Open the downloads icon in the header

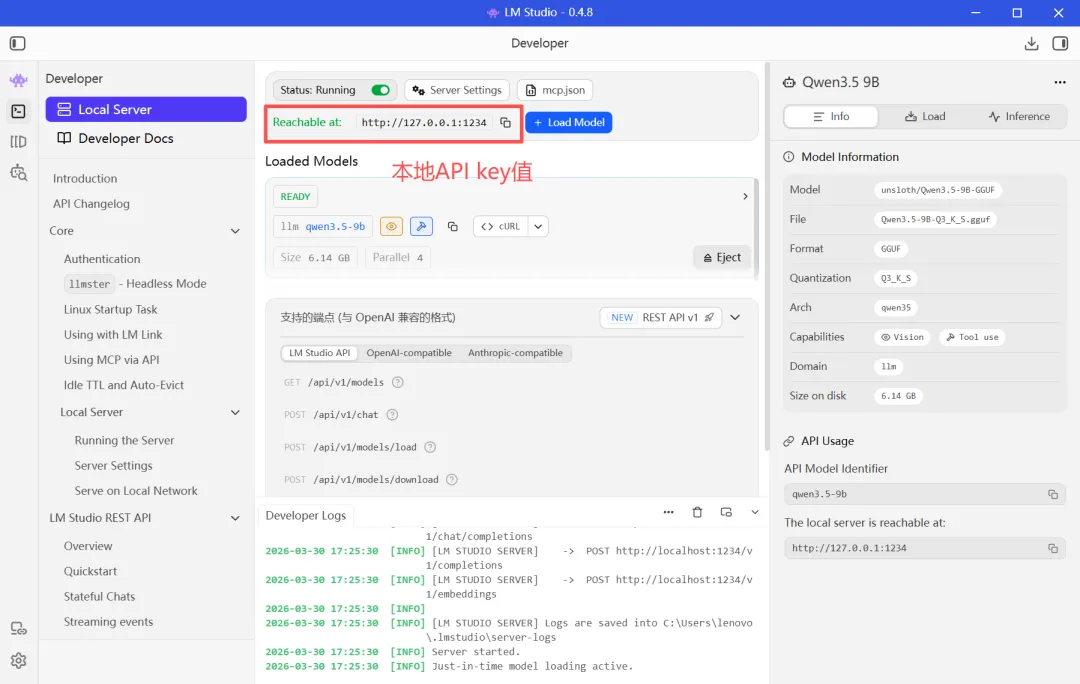tap(1031, 43)
